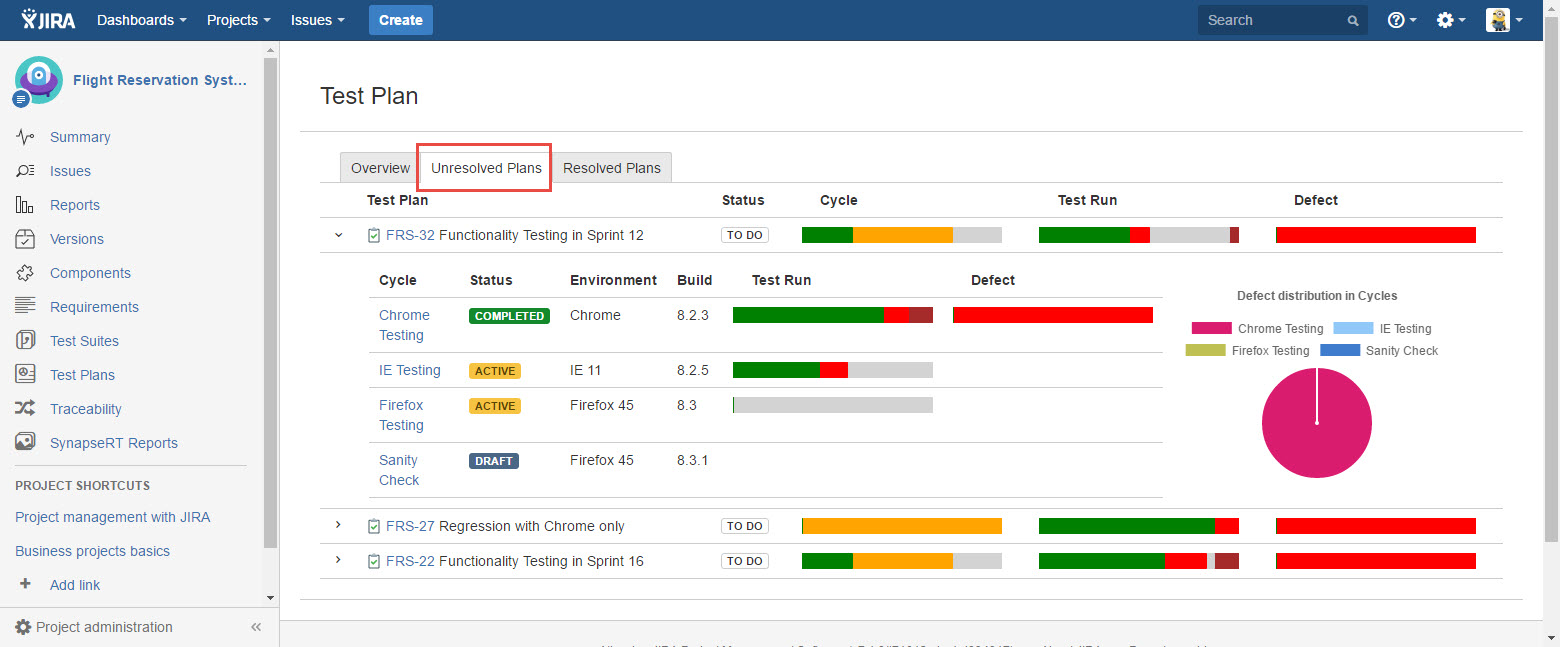Screen dimensions: 1560x647
Task: Open the Test Suites sidebar icon
Action: (26, 341)
